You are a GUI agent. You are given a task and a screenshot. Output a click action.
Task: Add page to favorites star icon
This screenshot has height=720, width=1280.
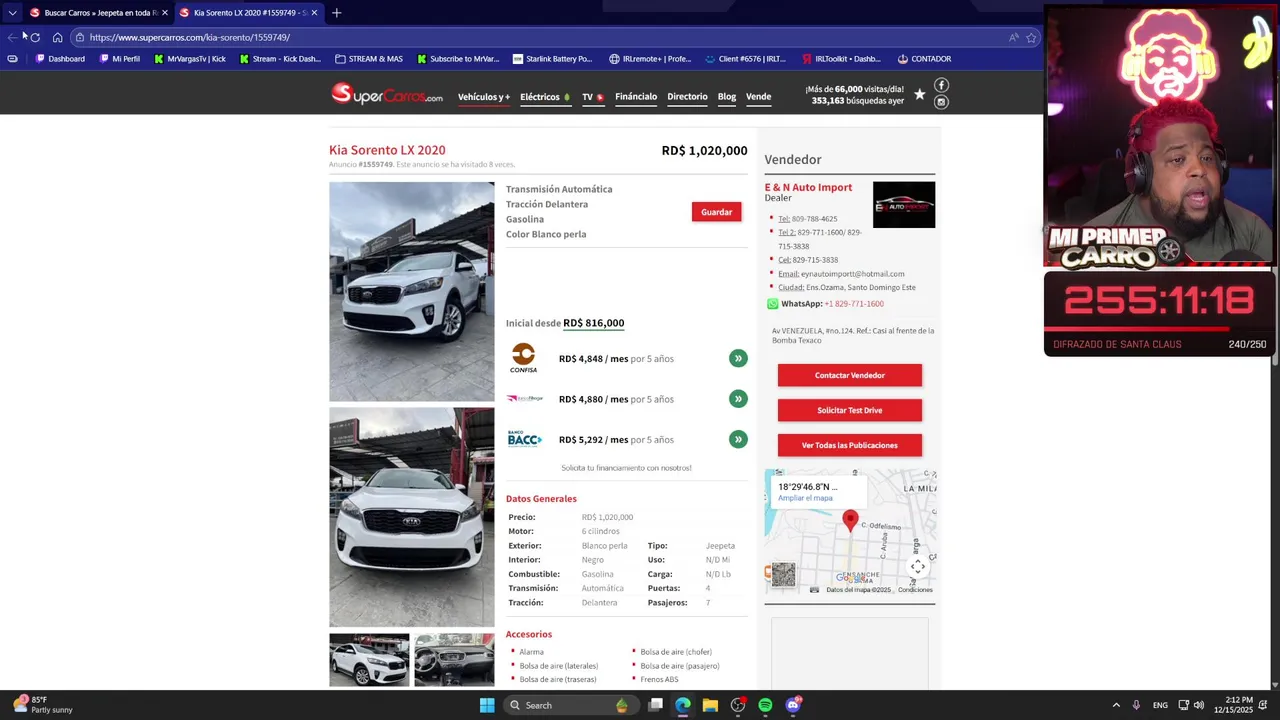point(1031,37)
